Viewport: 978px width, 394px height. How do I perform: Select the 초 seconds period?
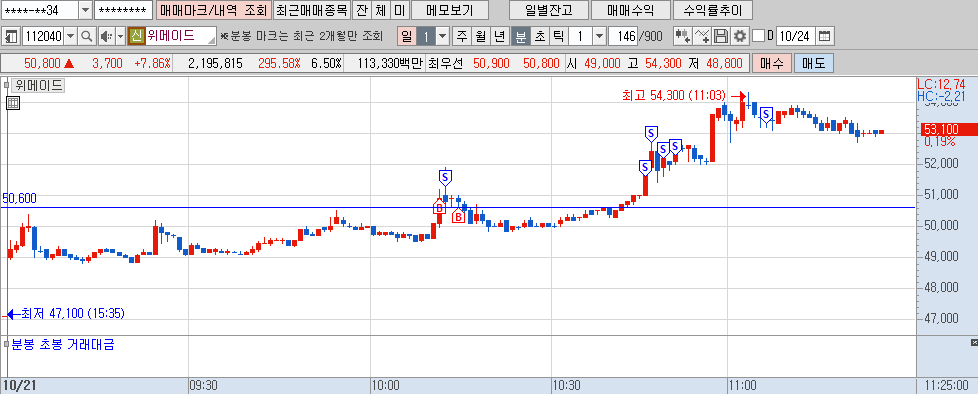(539, 36)
